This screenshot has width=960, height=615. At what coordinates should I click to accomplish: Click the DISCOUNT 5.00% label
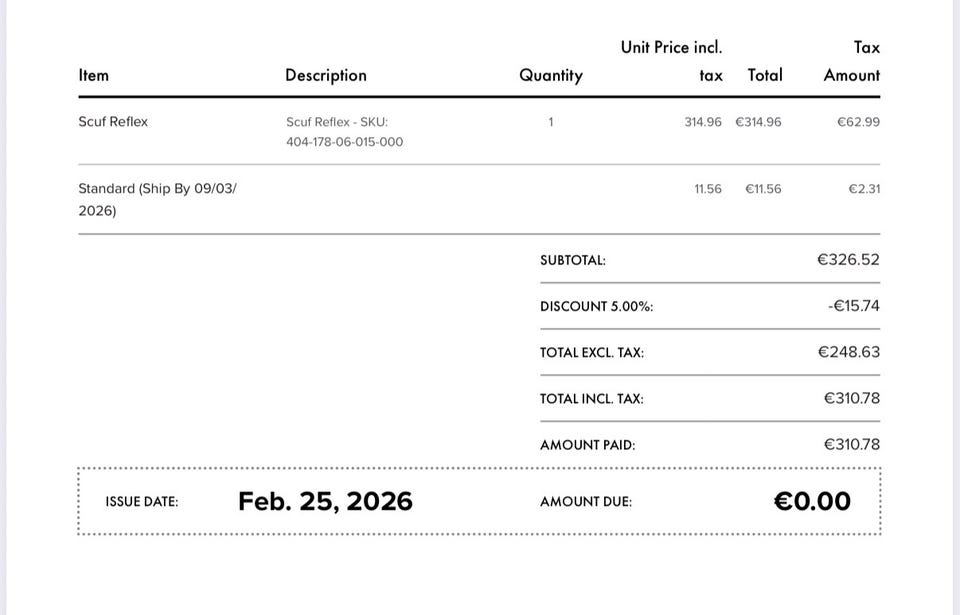596,306
